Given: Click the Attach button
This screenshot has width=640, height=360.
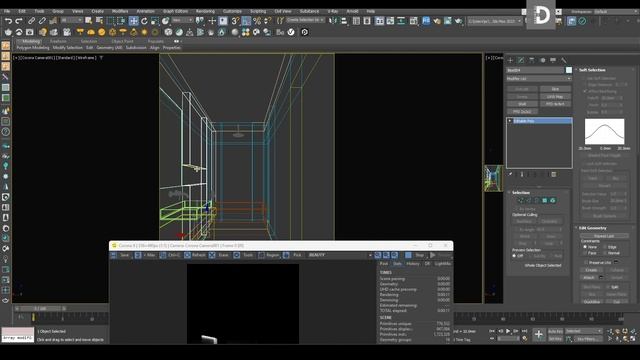Looking at the screenshot, I should pos(589,278).
